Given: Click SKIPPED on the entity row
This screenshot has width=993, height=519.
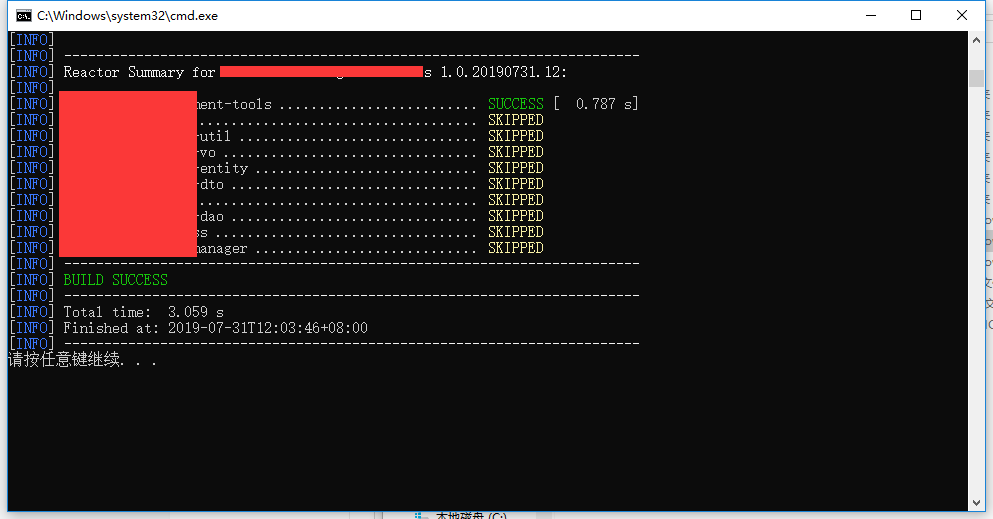Looking at the screenshot, I should (x=515, y=168).
